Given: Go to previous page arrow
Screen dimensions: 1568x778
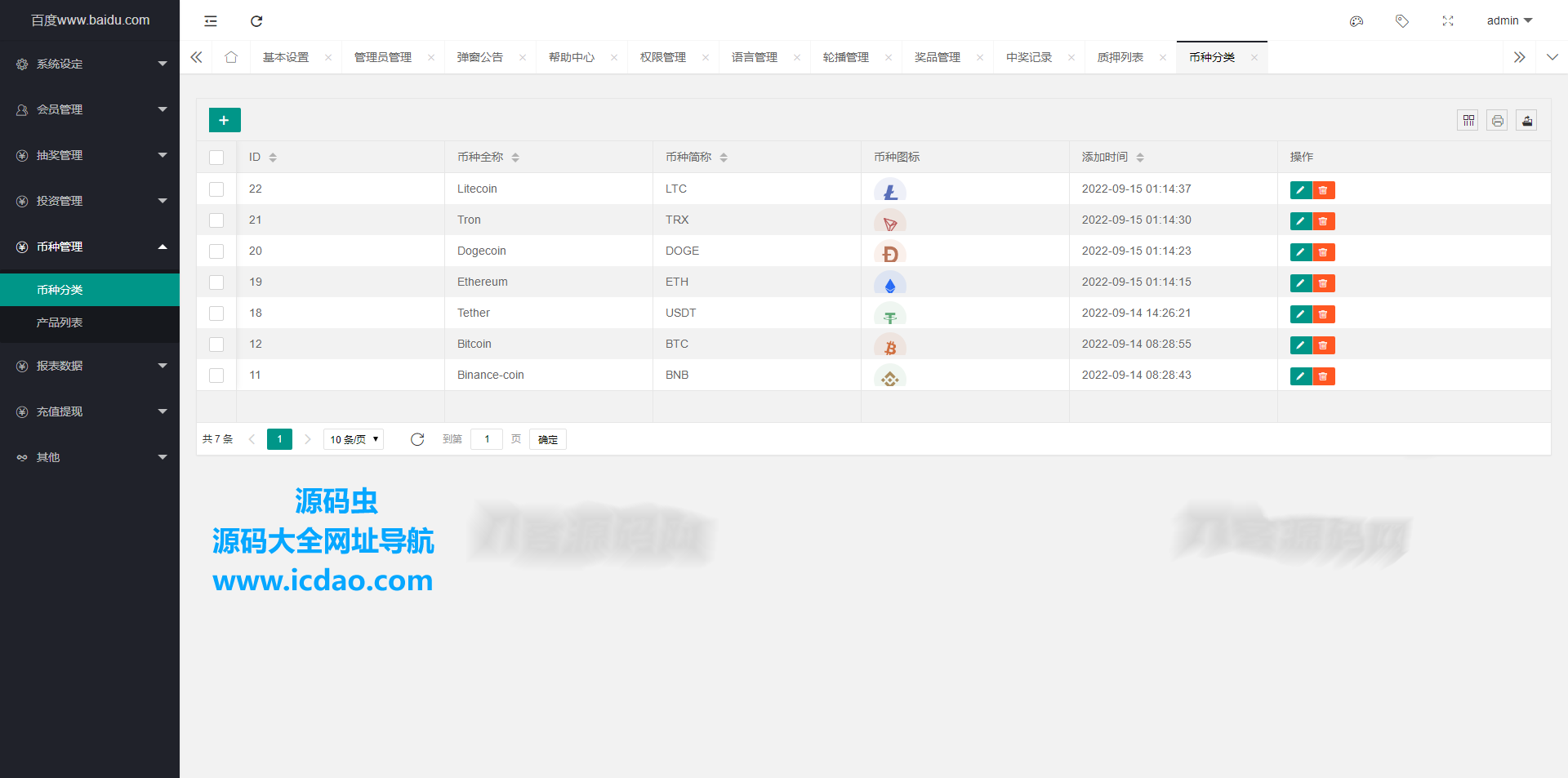Looking at the screenshot, I should [252, 439].
